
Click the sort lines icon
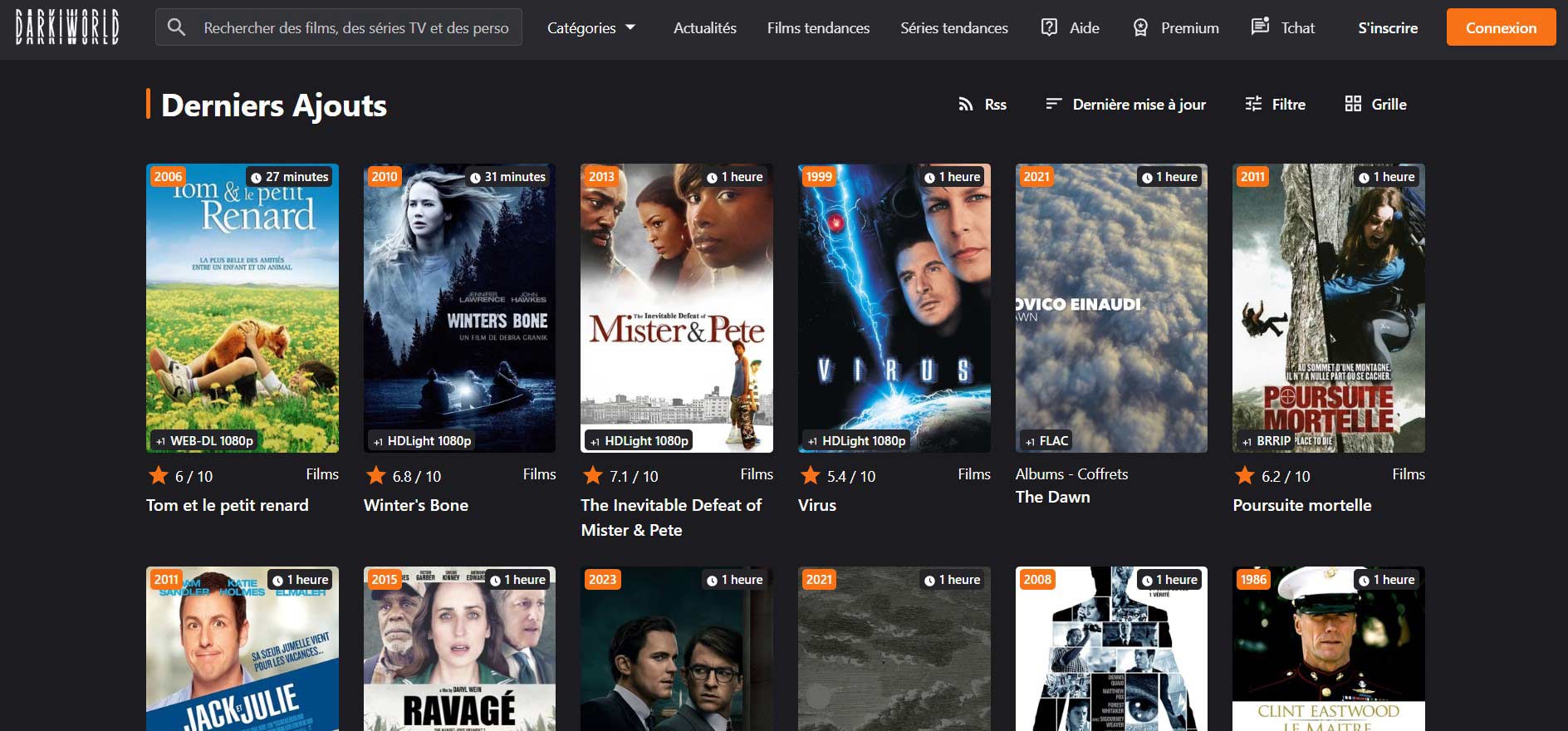(x=1053, y=104)
